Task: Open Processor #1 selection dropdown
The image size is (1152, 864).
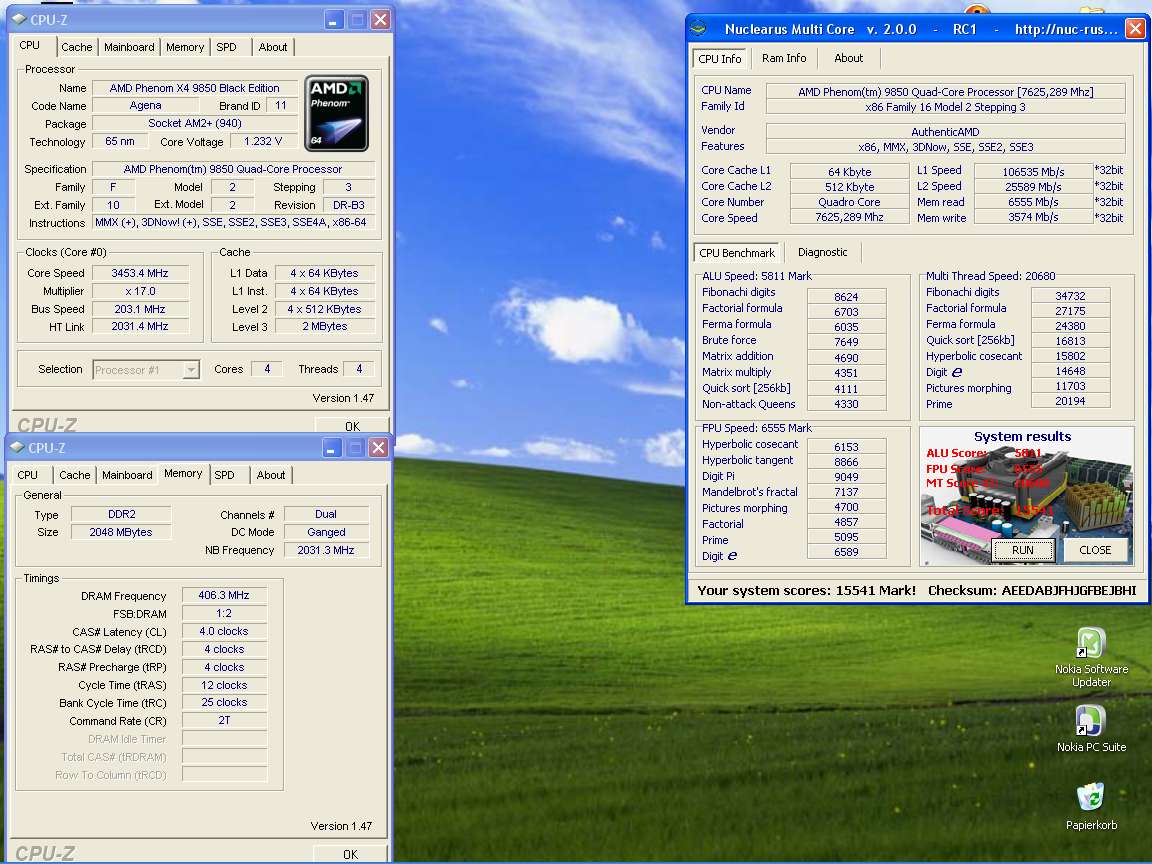Action: pos(146,370)
